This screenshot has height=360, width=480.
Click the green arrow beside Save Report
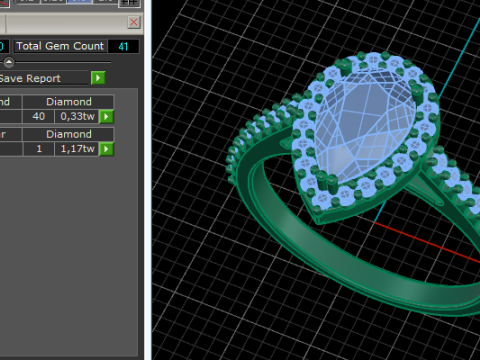(98, 78)
